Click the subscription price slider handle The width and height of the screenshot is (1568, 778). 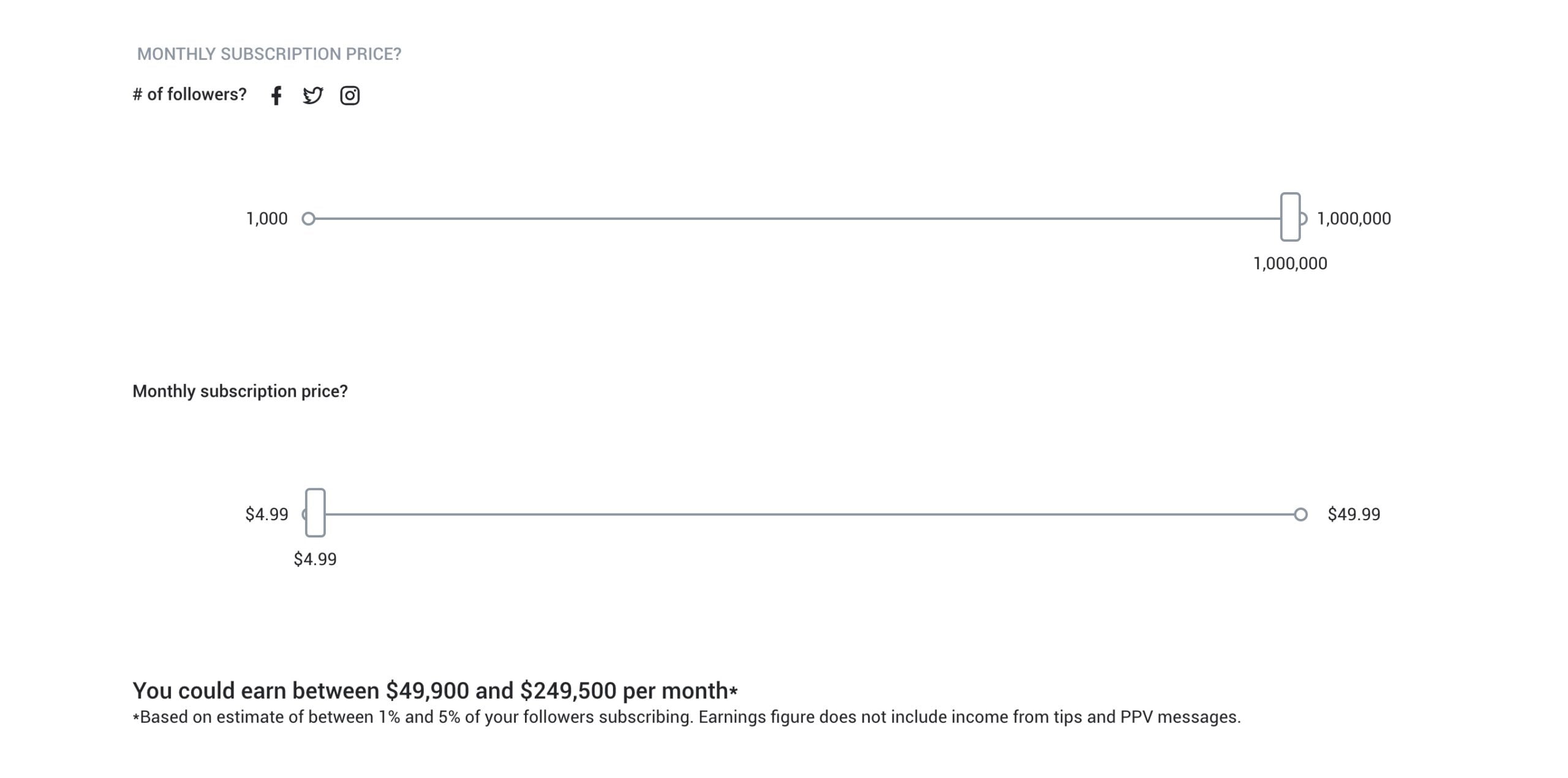click(x=315, y=513)
